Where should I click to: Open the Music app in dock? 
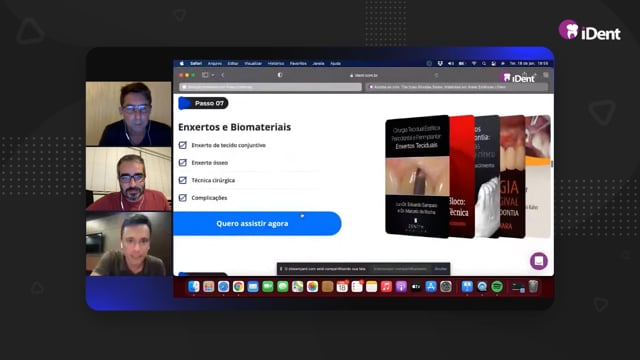pyautogui.click(x=386, y=287)
